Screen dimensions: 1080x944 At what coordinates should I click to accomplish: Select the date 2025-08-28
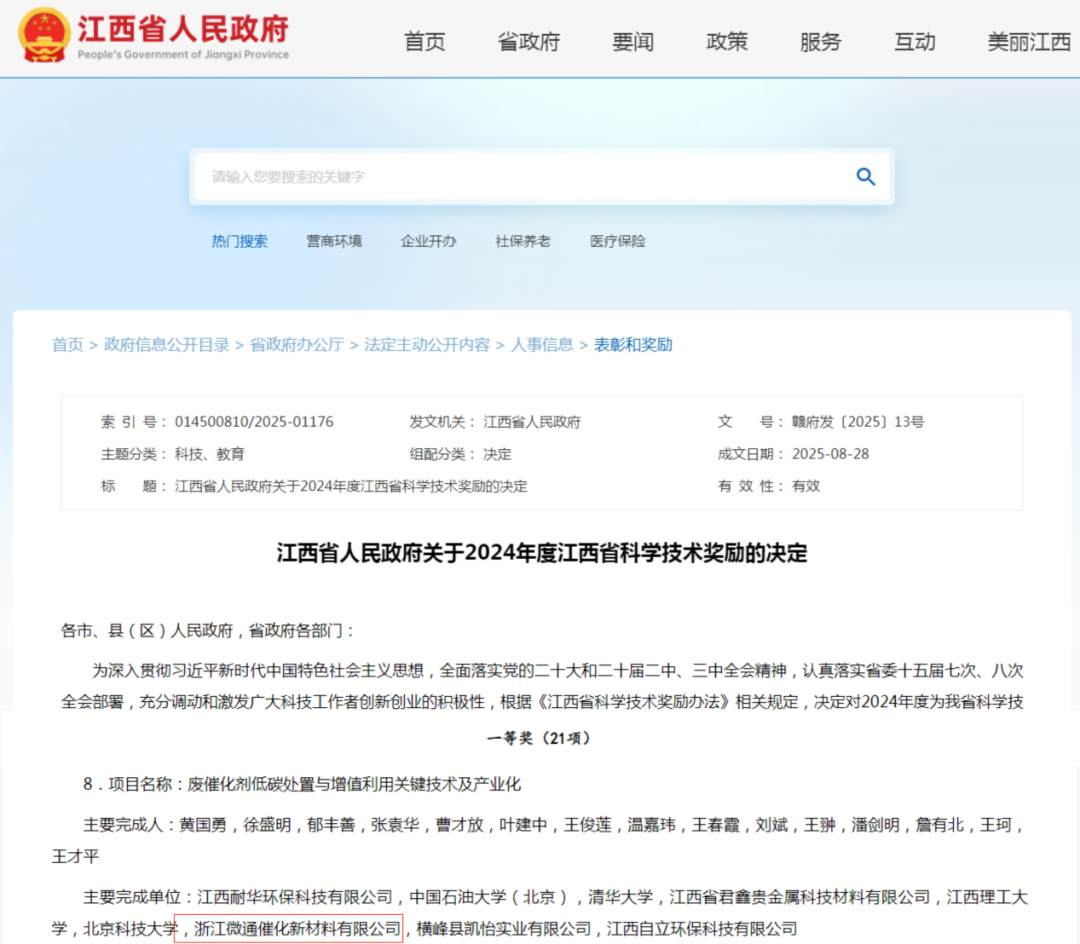point(830,454)
